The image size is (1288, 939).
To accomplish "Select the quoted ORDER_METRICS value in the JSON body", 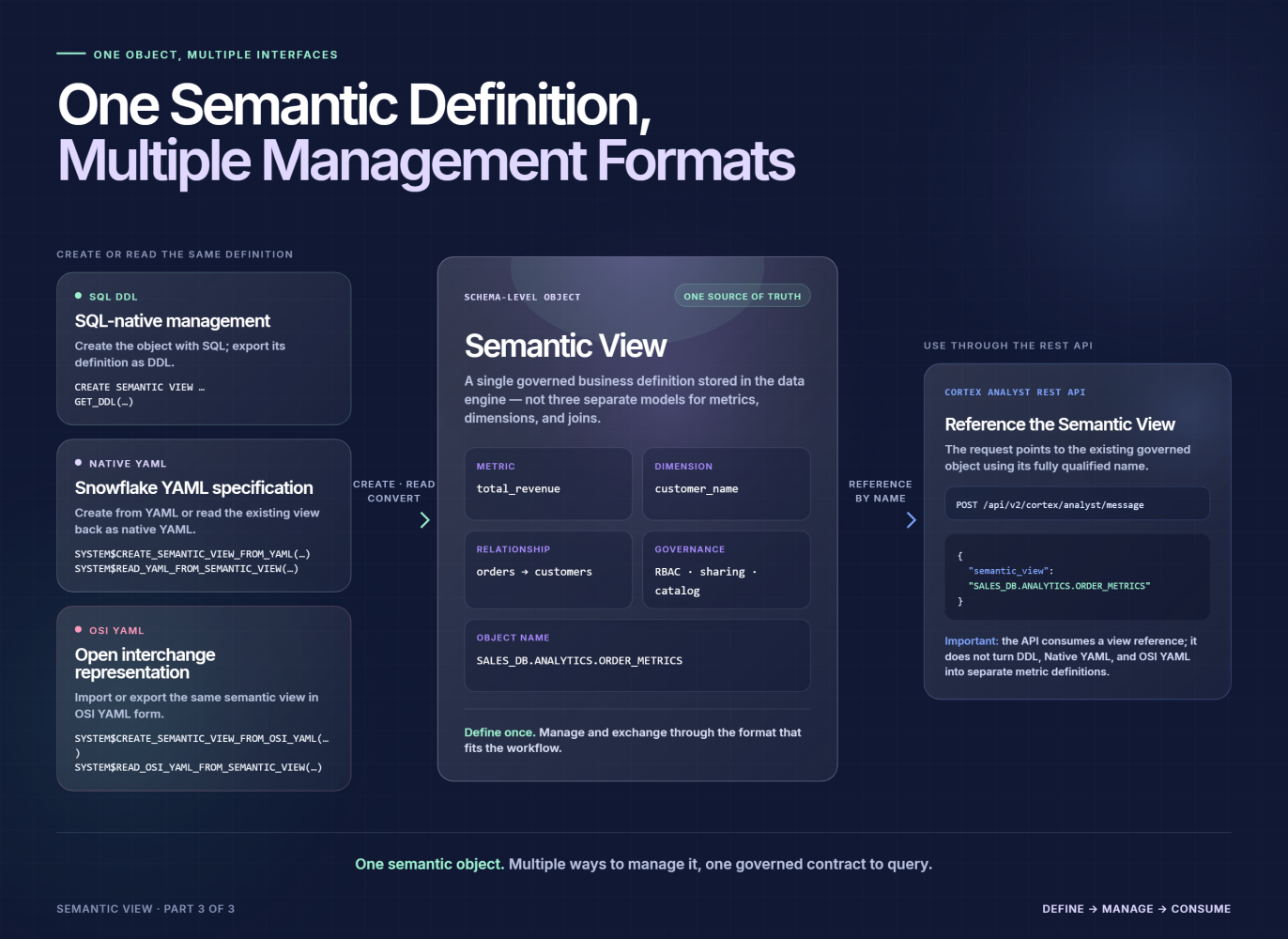I will pos(1059,586).
